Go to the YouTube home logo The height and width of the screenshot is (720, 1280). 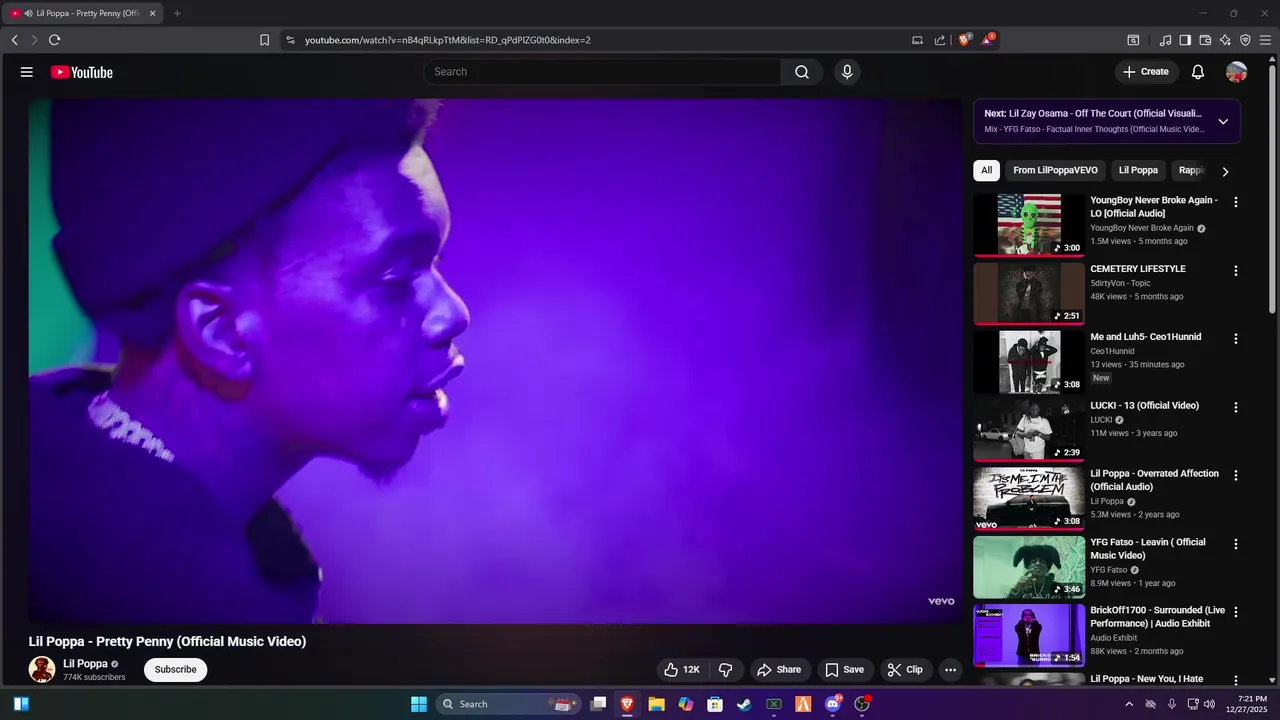tap(82, 72)
